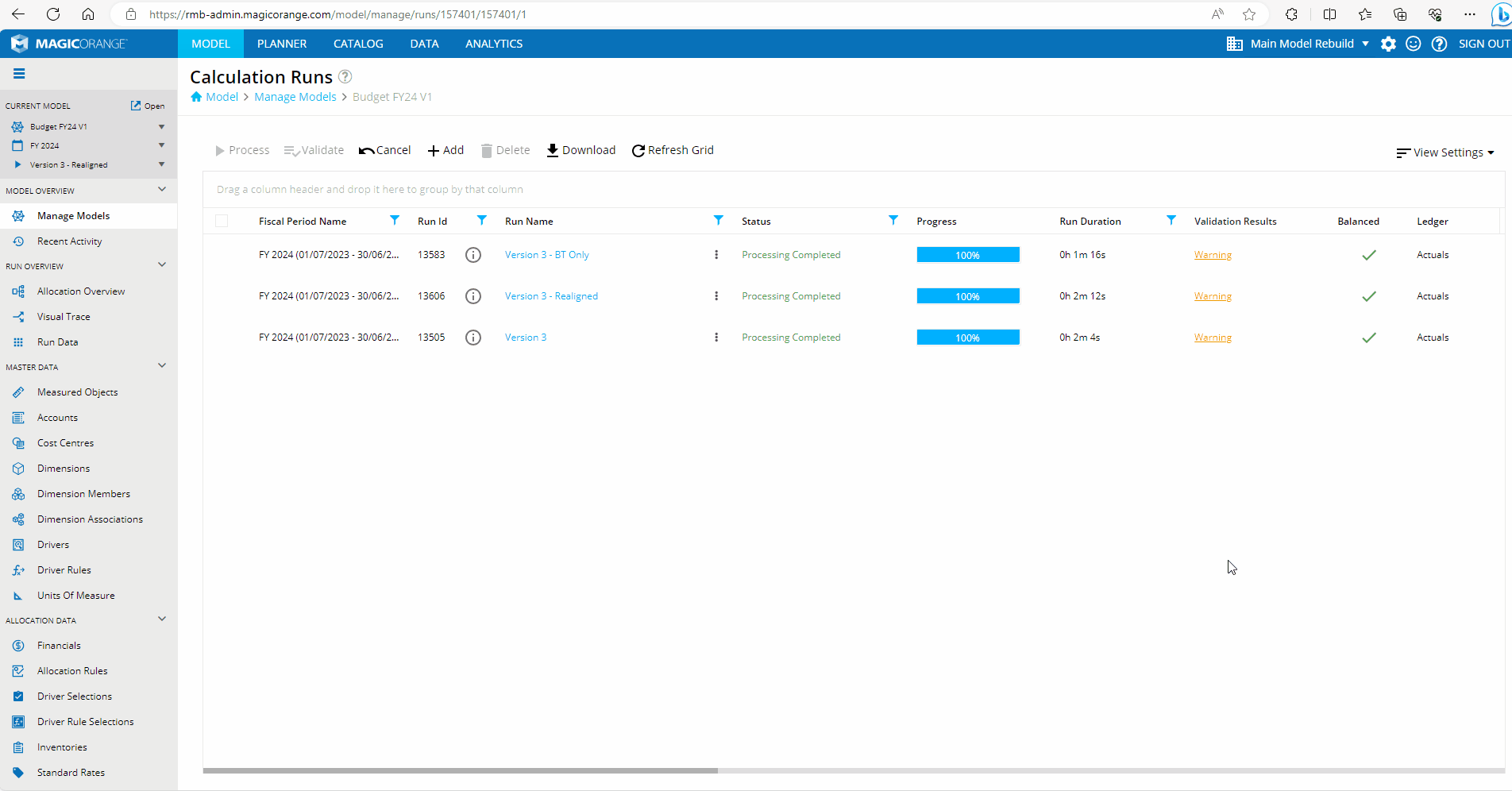The width and height of the screenshot is (1512, 791).
Task: Open the help question mark icon in header
Action: pos(1439,44)
